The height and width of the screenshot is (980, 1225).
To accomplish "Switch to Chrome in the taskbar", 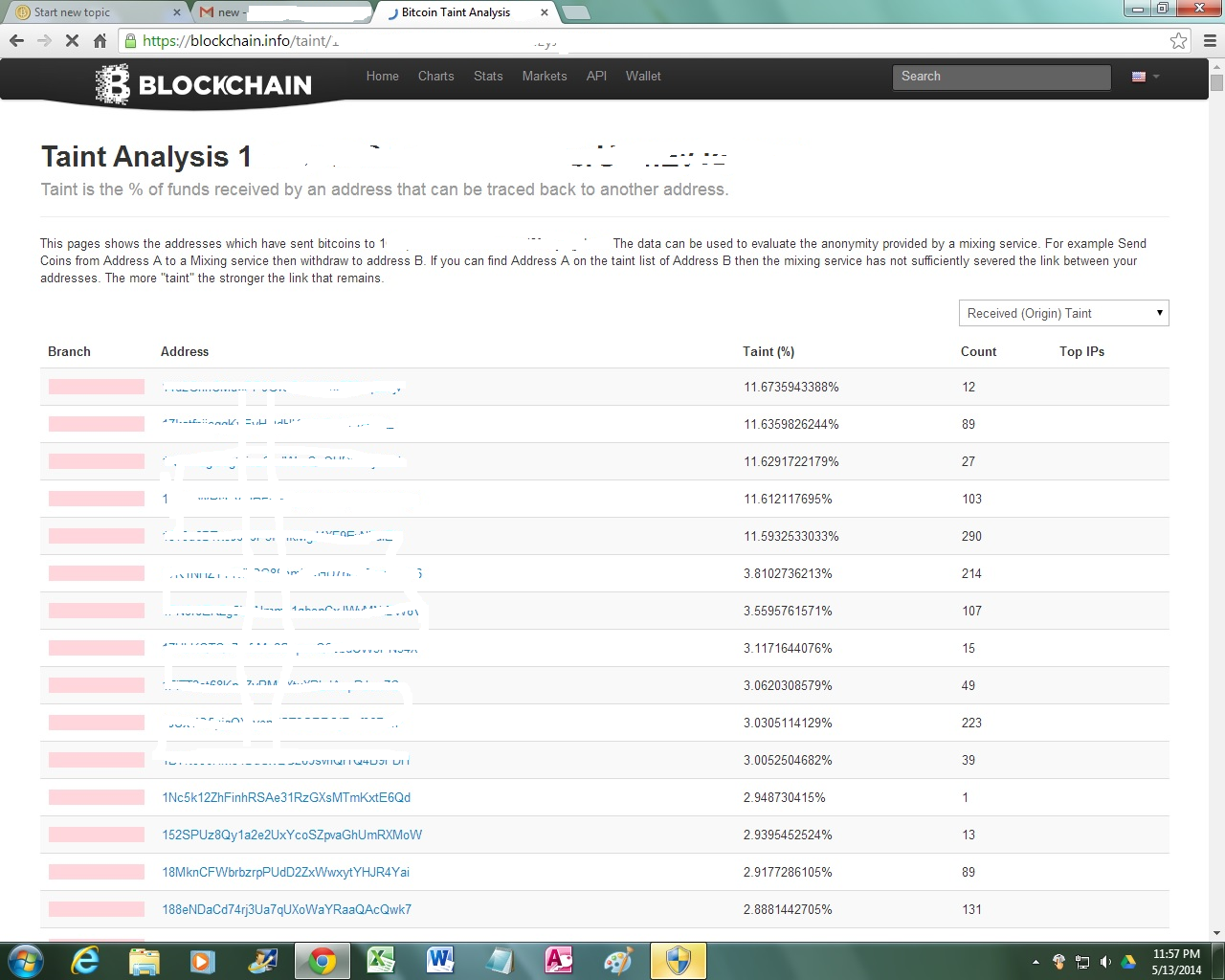I will tap(323, 961).
